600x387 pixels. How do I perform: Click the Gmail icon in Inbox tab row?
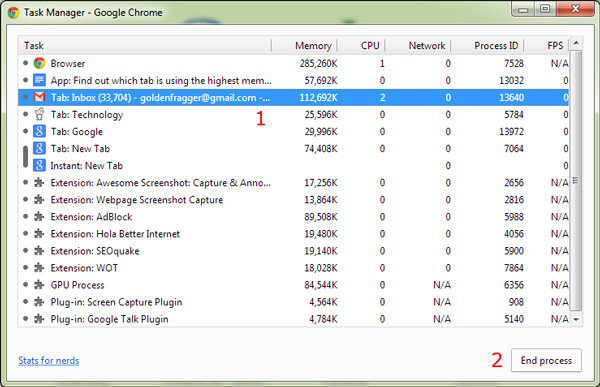[39, 97]
